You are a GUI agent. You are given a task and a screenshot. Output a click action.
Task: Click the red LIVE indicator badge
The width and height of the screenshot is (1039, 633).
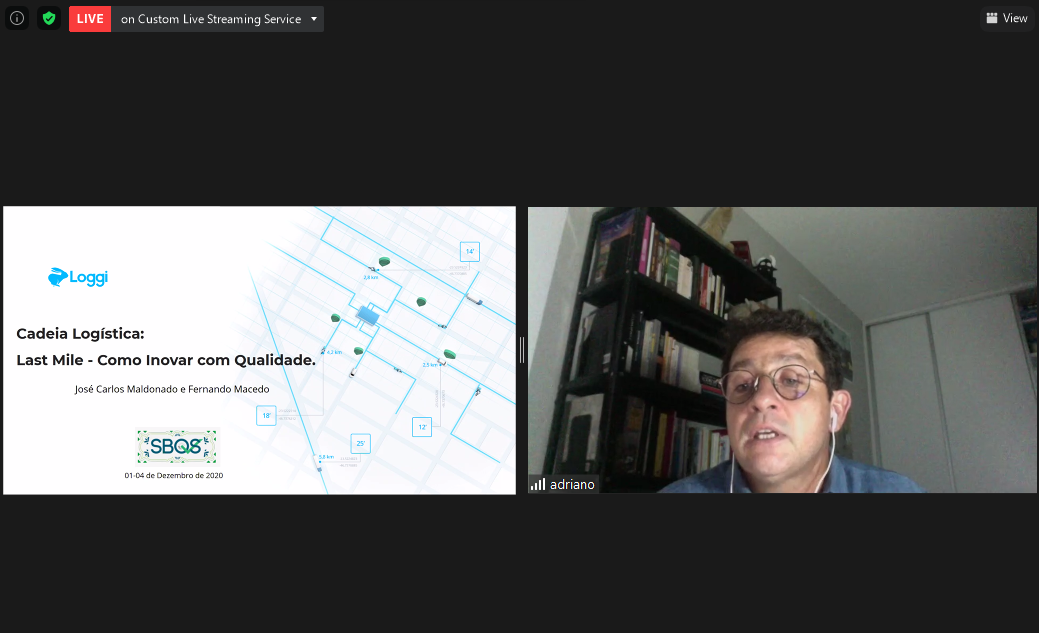pos(90,19)
